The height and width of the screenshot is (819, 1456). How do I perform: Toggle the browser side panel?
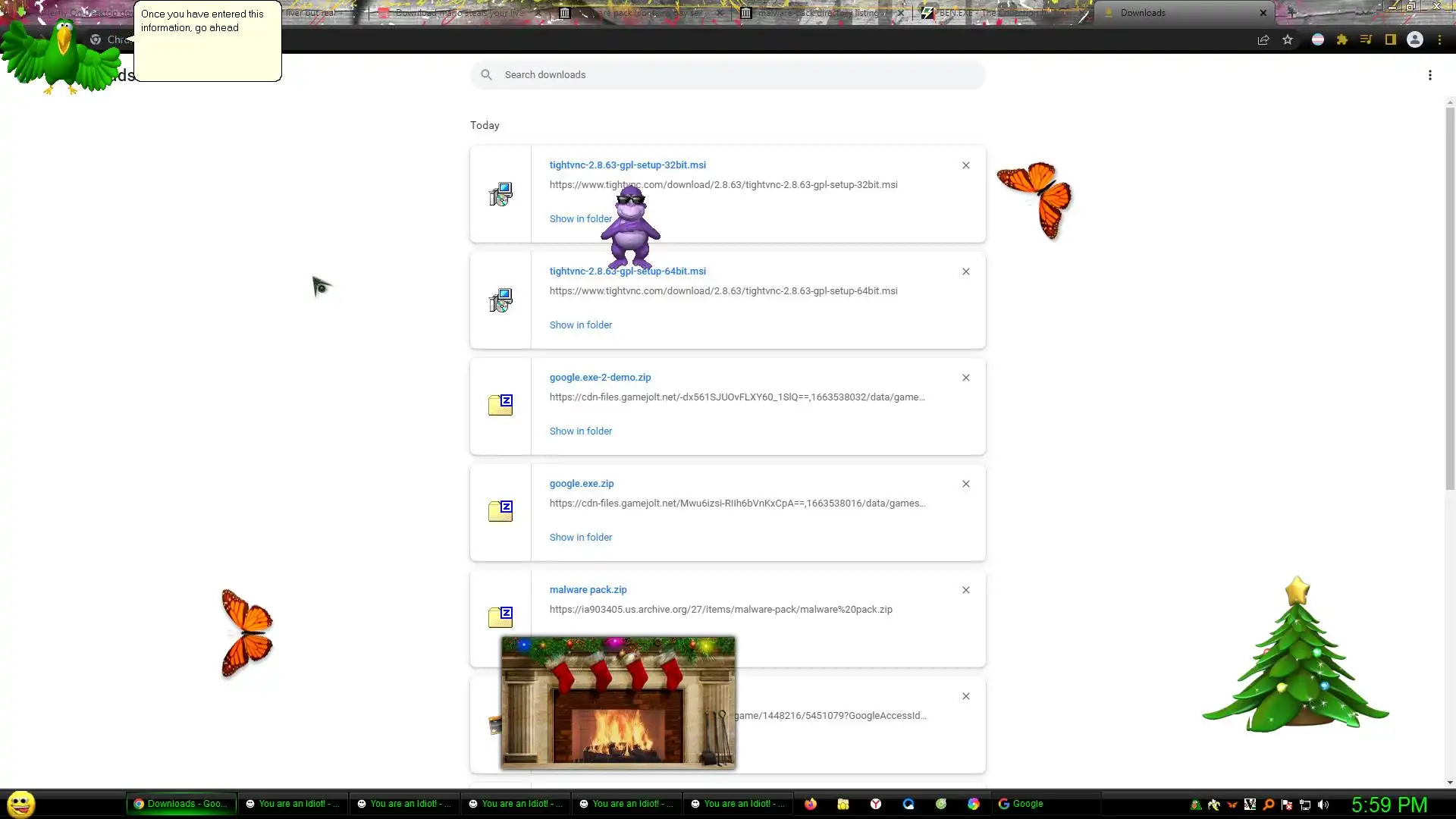1391,40
